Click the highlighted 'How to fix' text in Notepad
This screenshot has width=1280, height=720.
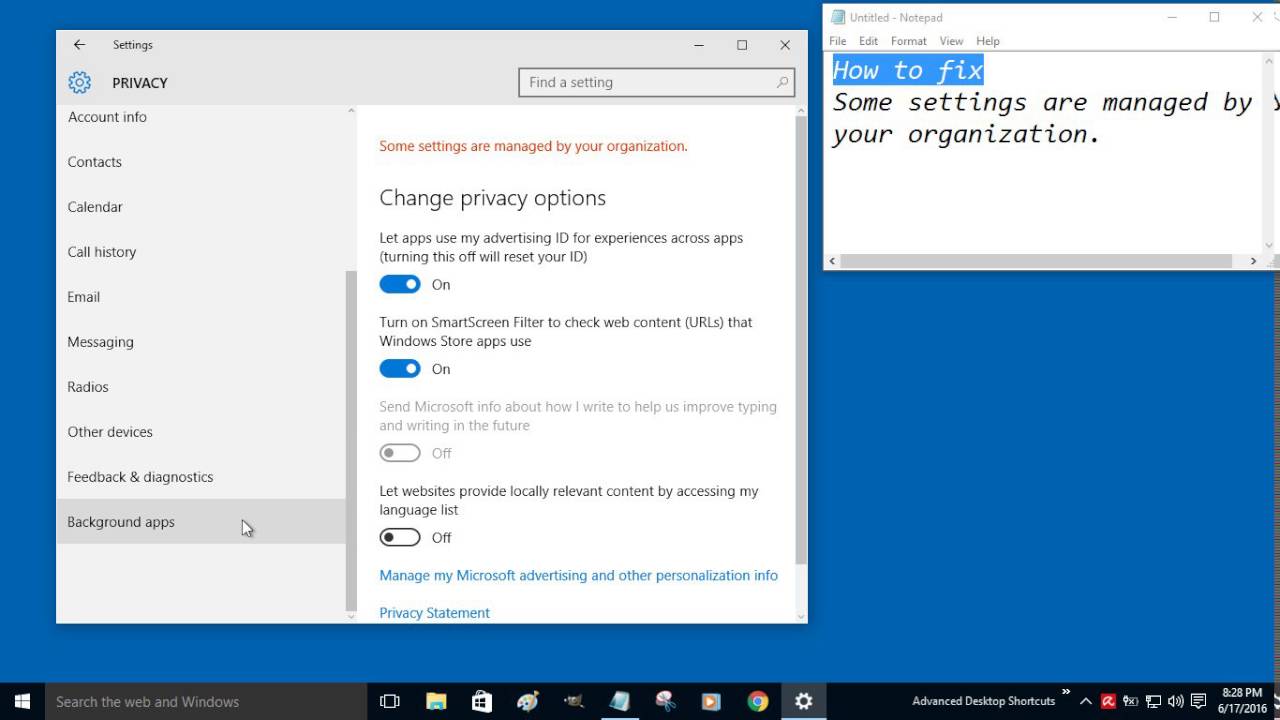coord(908,70)
